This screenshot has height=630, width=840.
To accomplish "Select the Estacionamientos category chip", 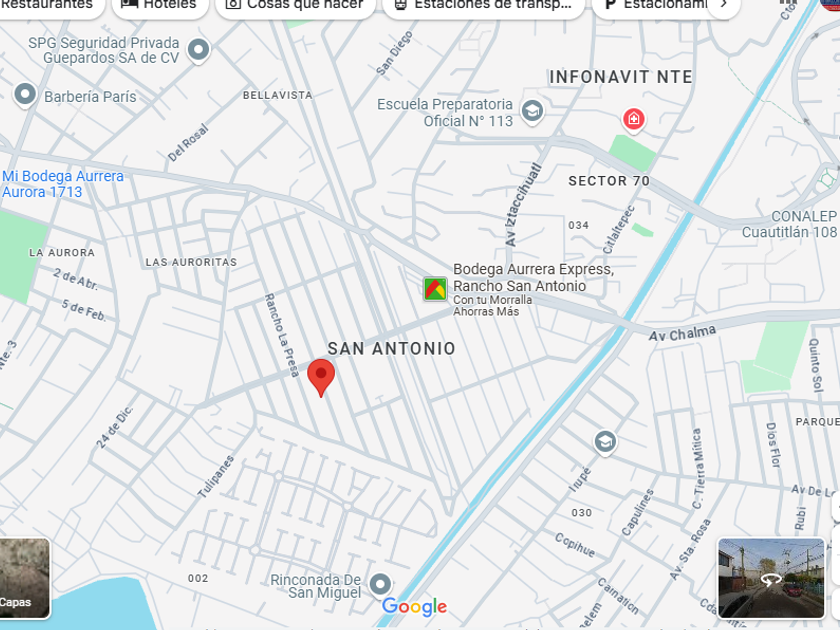I will point(655,5).
